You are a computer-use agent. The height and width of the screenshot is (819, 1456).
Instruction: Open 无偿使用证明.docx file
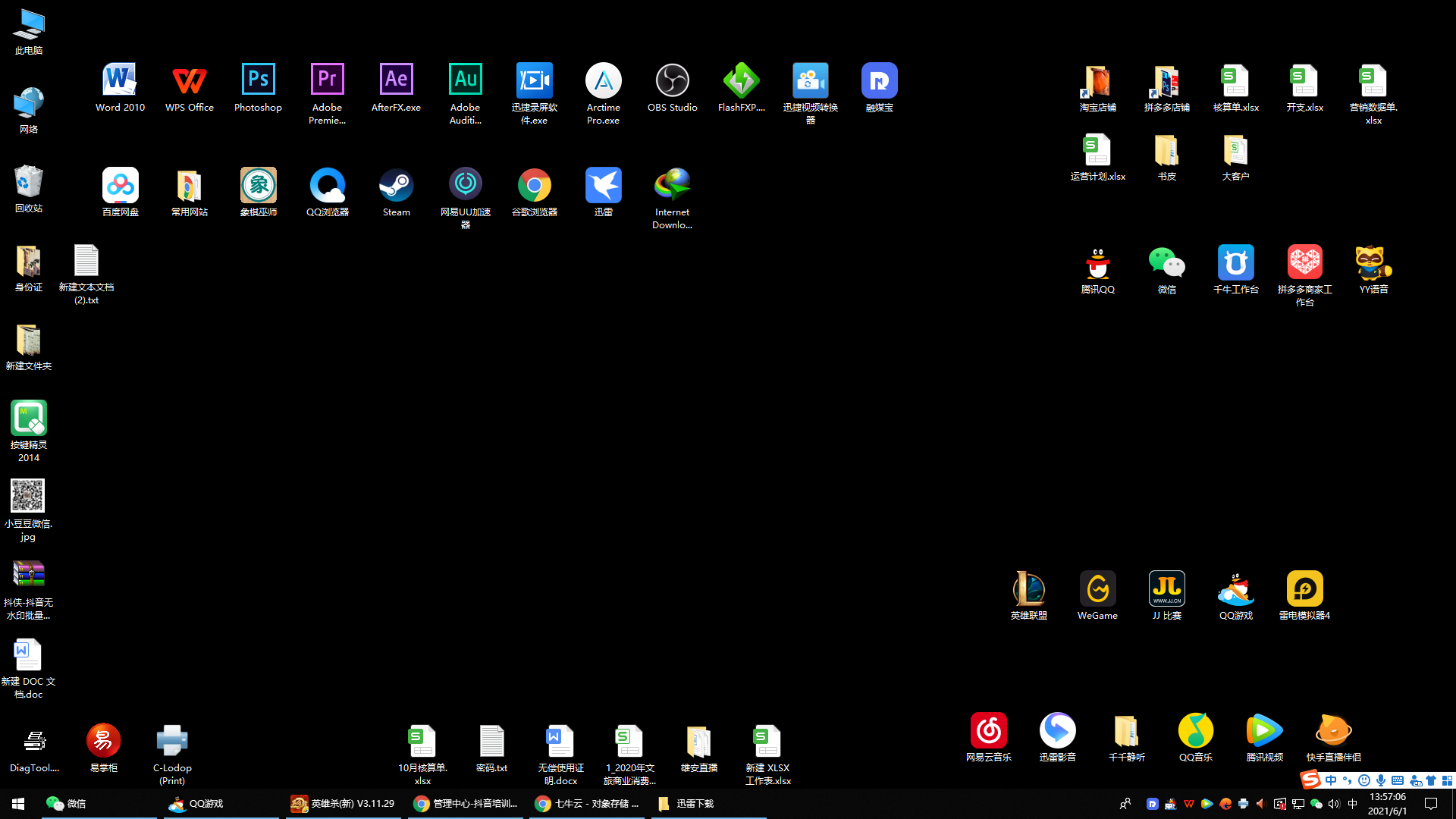pos(560,755)
